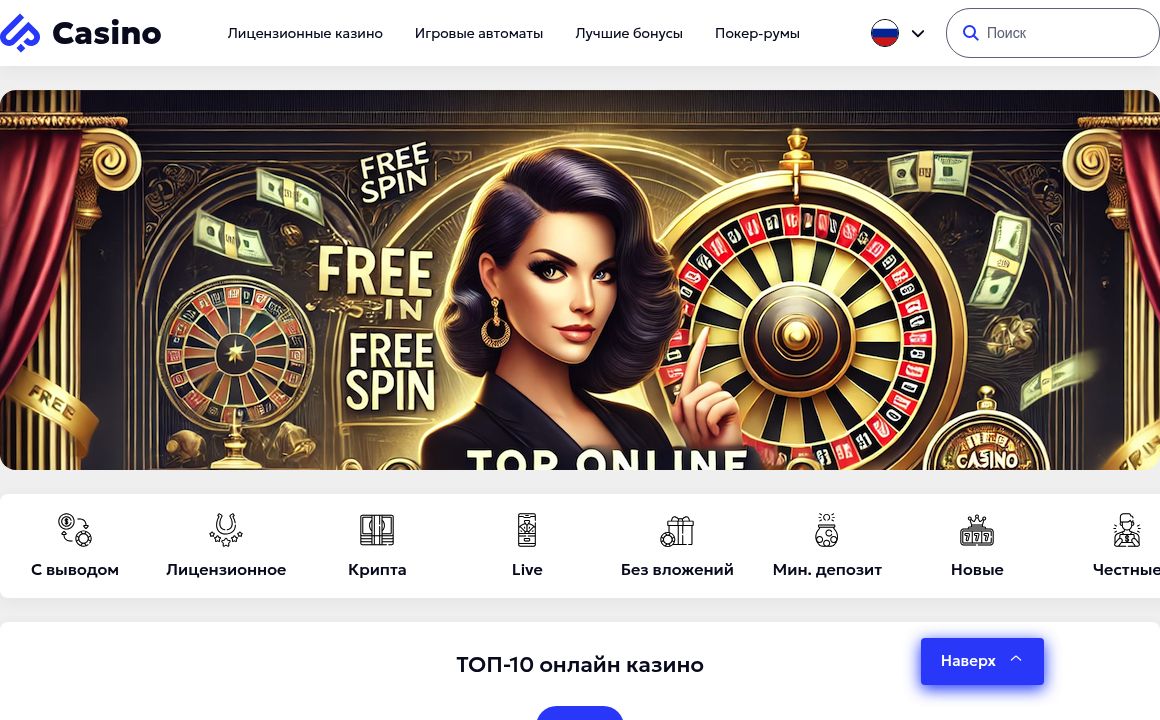Go to Игровые автоматы menu item
This screenshot has width=1160, height=720.
479,33
